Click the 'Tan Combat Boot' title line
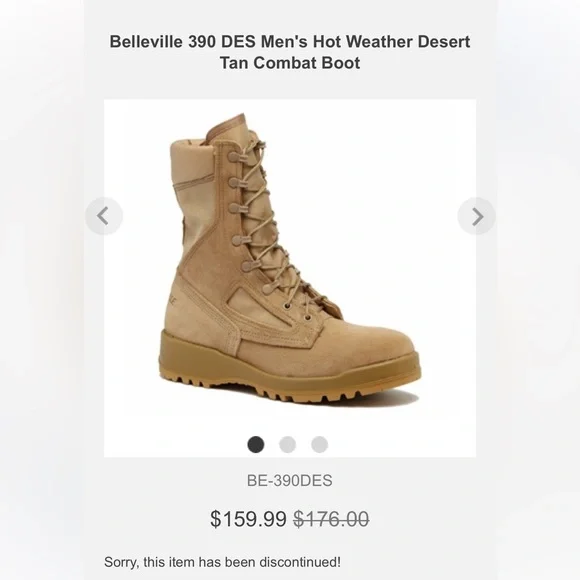 tap(290, 63)
